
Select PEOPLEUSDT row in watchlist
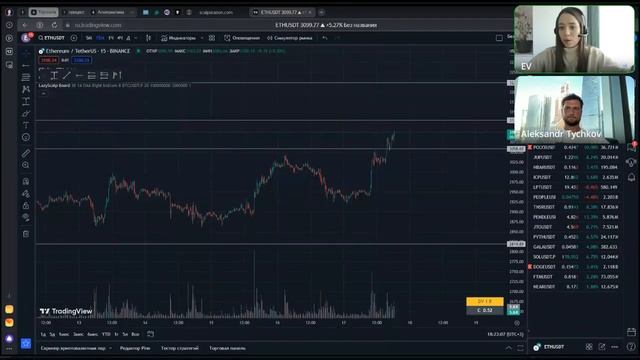coord(576,197)
